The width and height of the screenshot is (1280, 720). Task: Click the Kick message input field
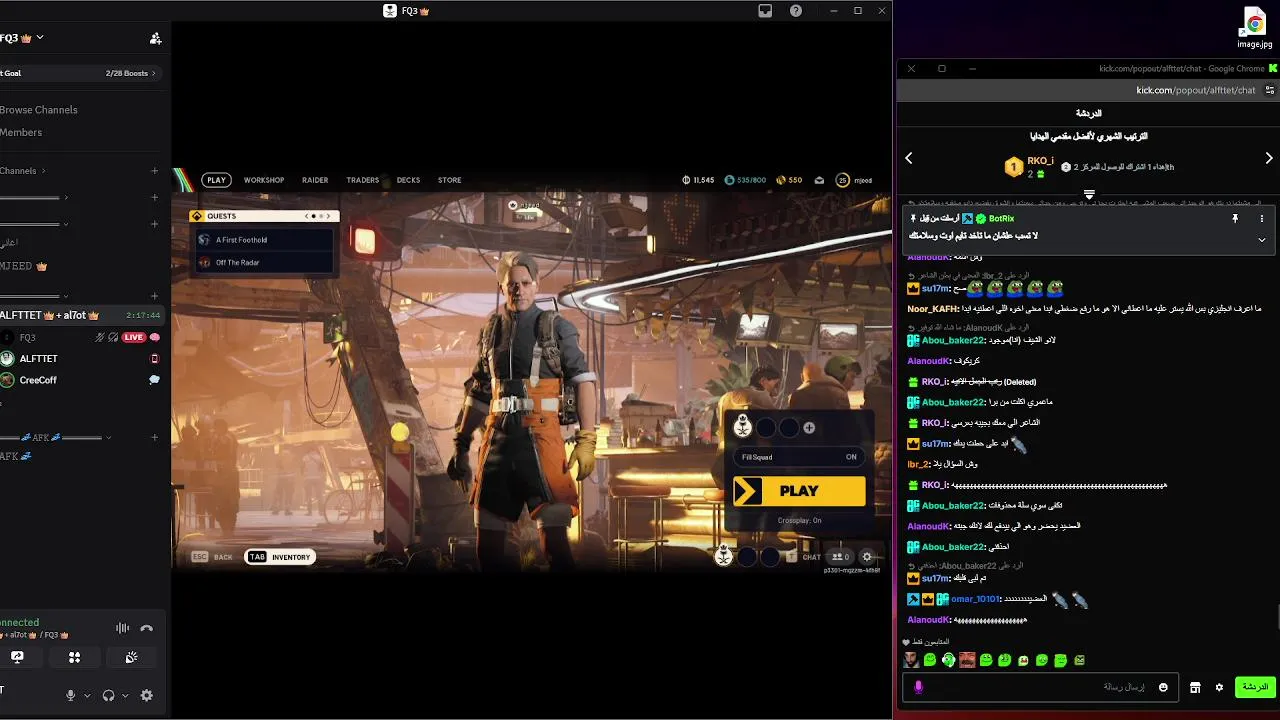(1040, 687)
